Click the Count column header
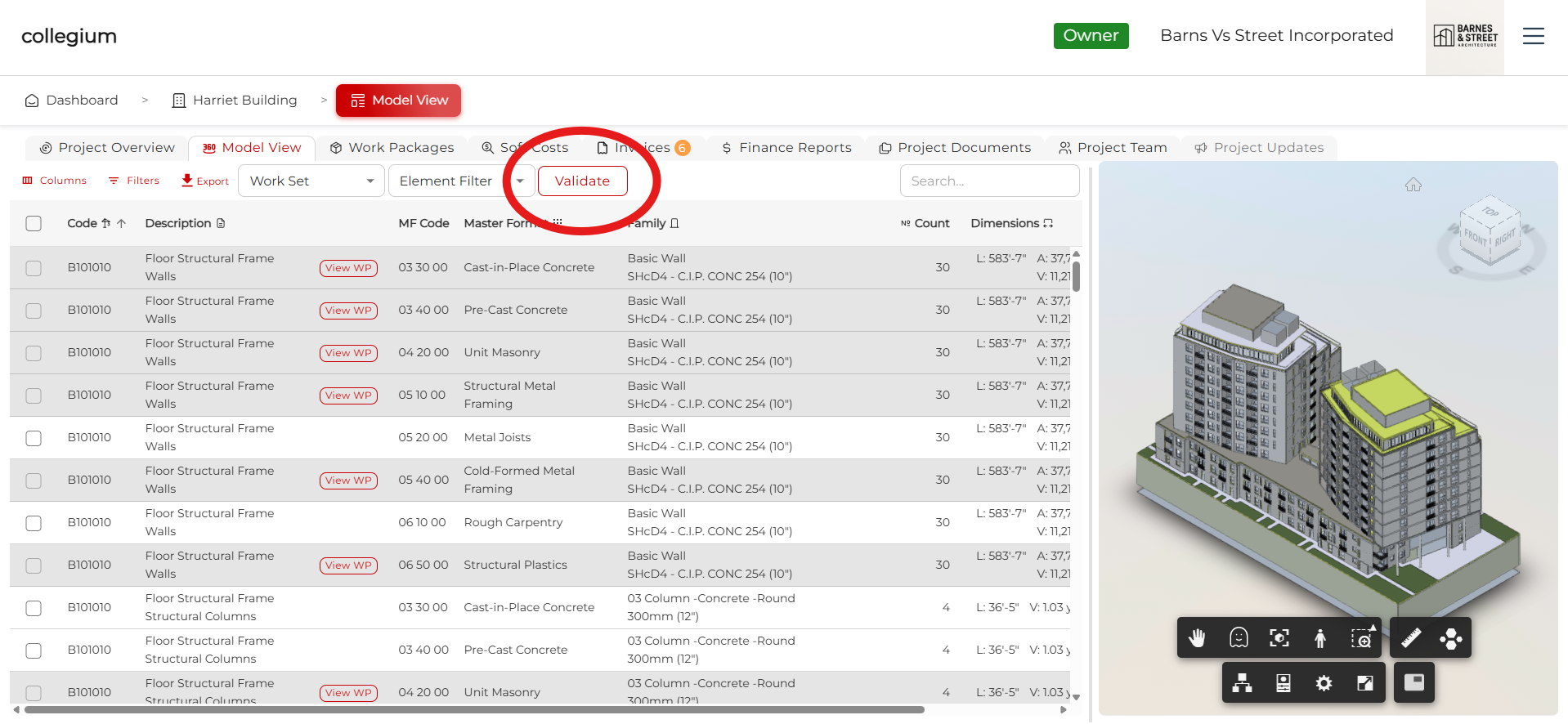1568x724 pixels. [925, 223]
